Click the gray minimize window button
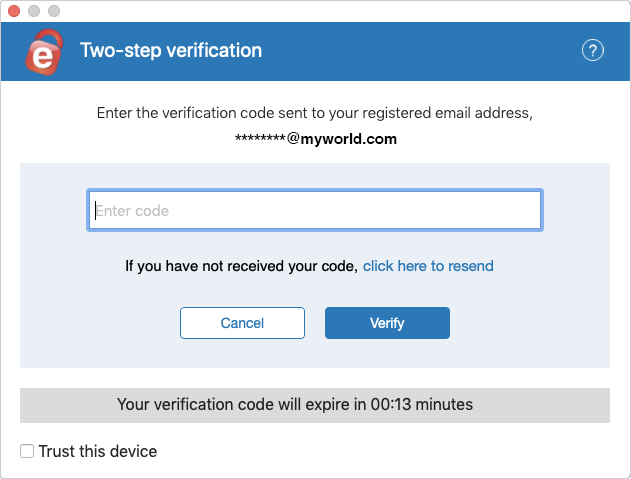This screenshot has width=631, height=479. point(34,11)
